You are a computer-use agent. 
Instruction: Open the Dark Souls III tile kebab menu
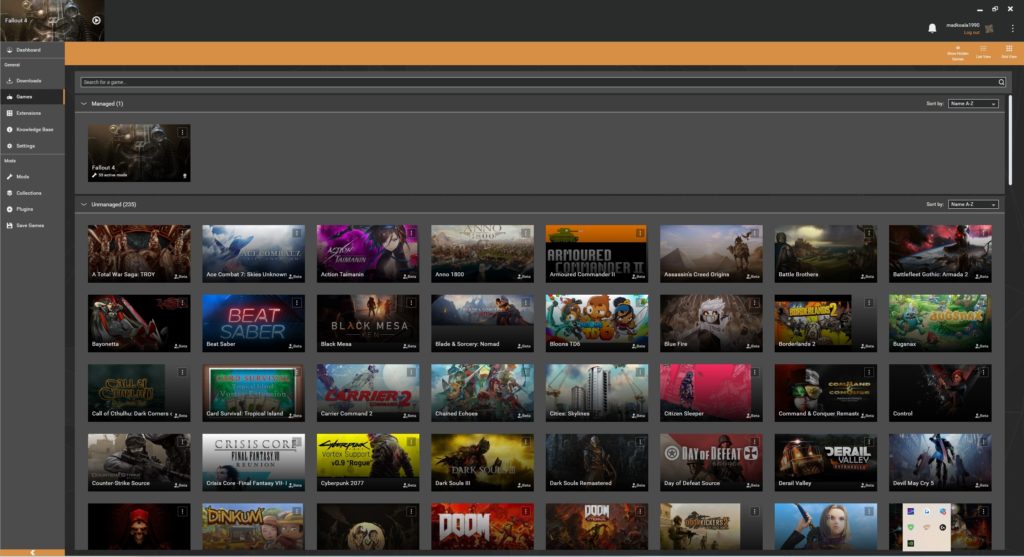tap(525, 441)
